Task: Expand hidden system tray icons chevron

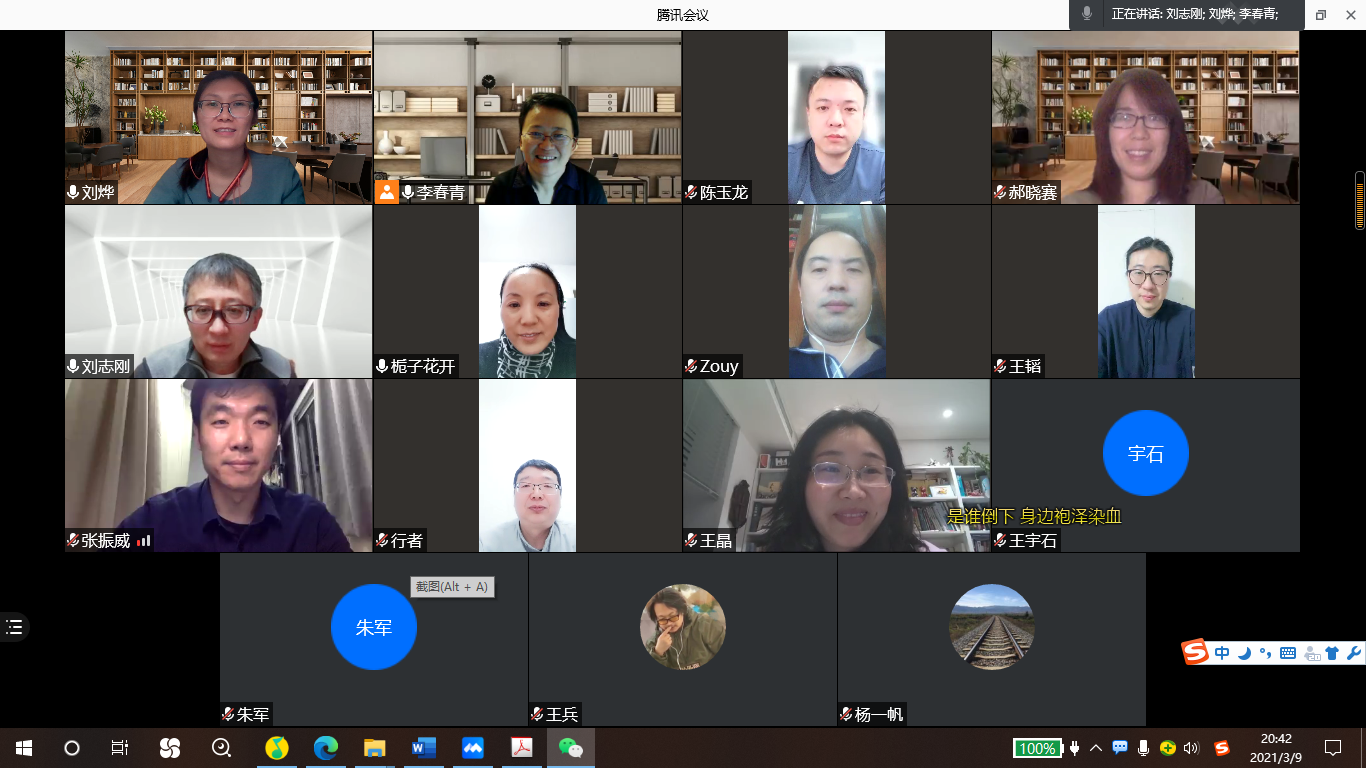Action: 1096,748
